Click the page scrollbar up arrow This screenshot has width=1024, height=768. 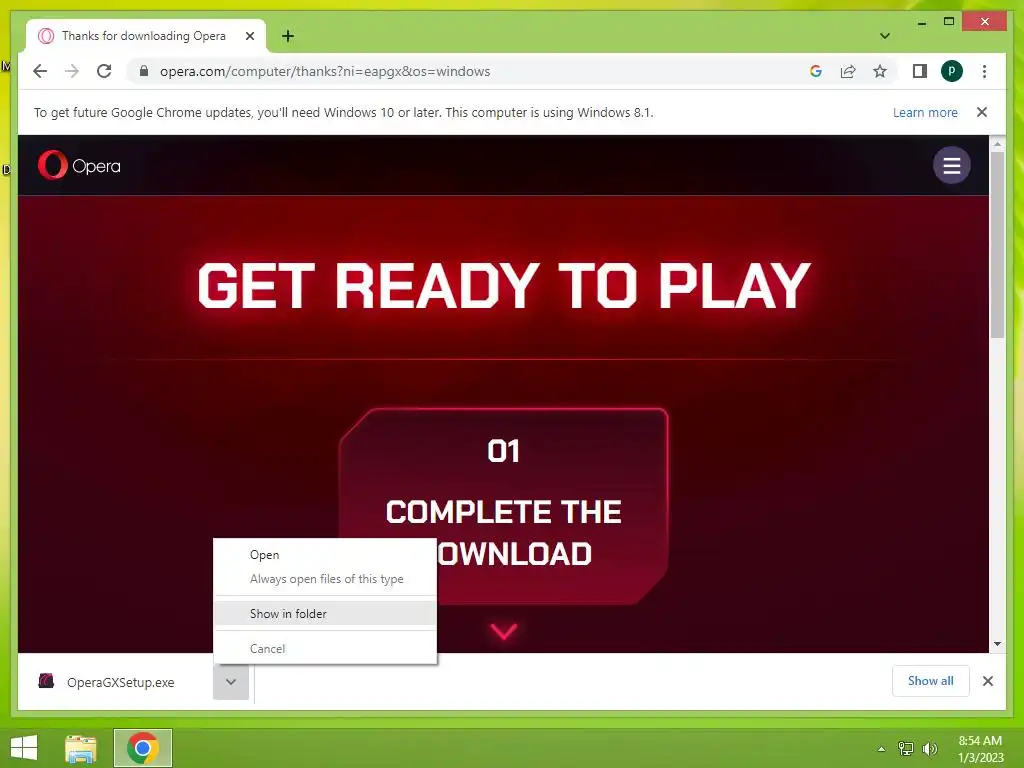point(997,144)
